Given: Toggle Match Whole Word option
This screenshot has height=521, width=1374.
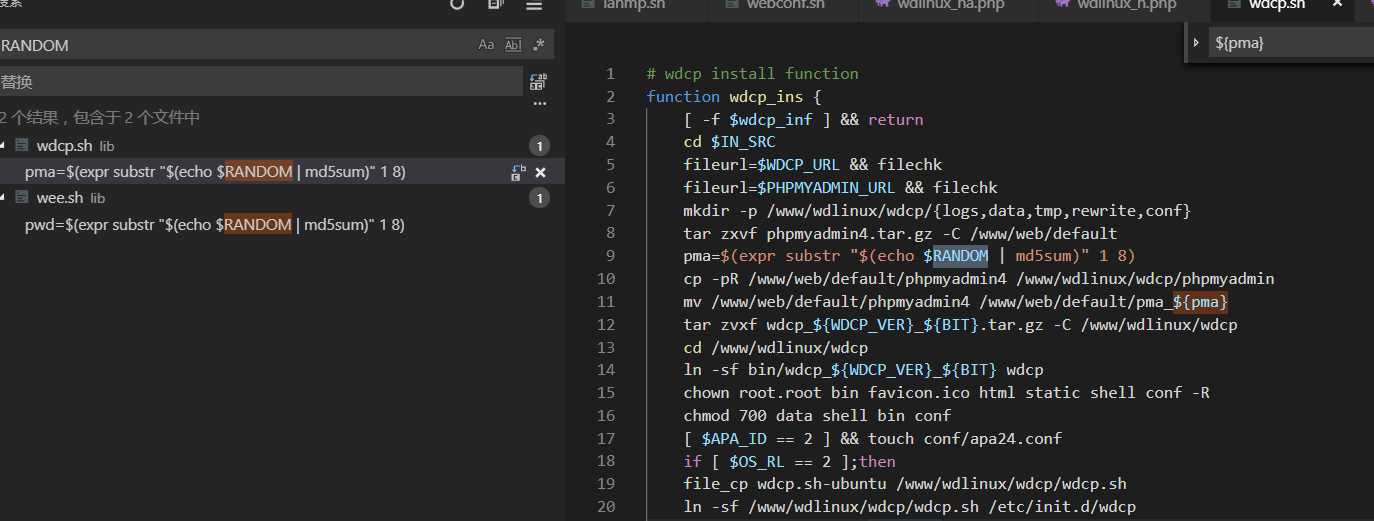Looking at the screenshot, I should click(513, 45).
